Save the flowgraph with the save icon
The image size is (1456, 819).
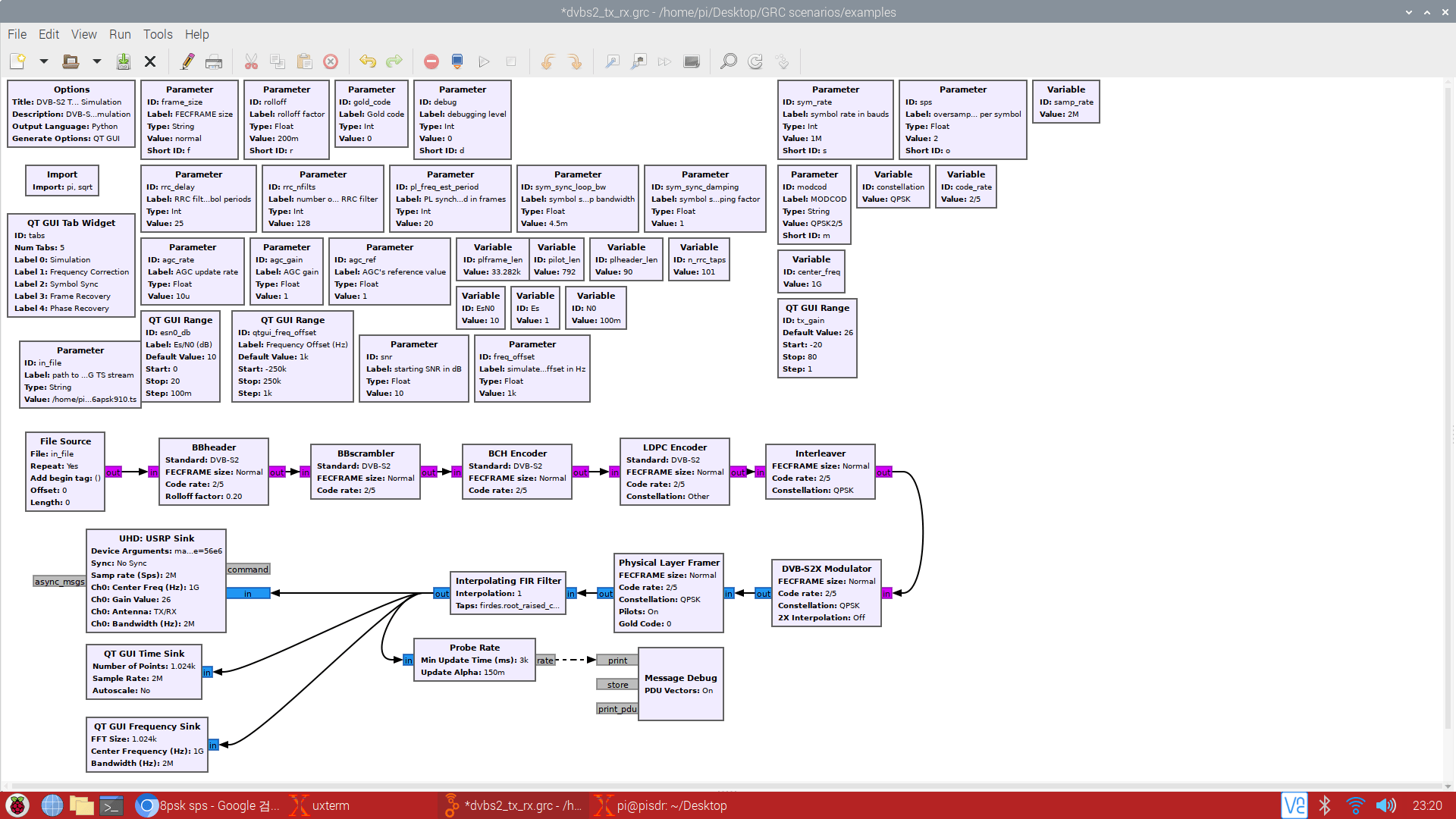(x=123, y=61)
